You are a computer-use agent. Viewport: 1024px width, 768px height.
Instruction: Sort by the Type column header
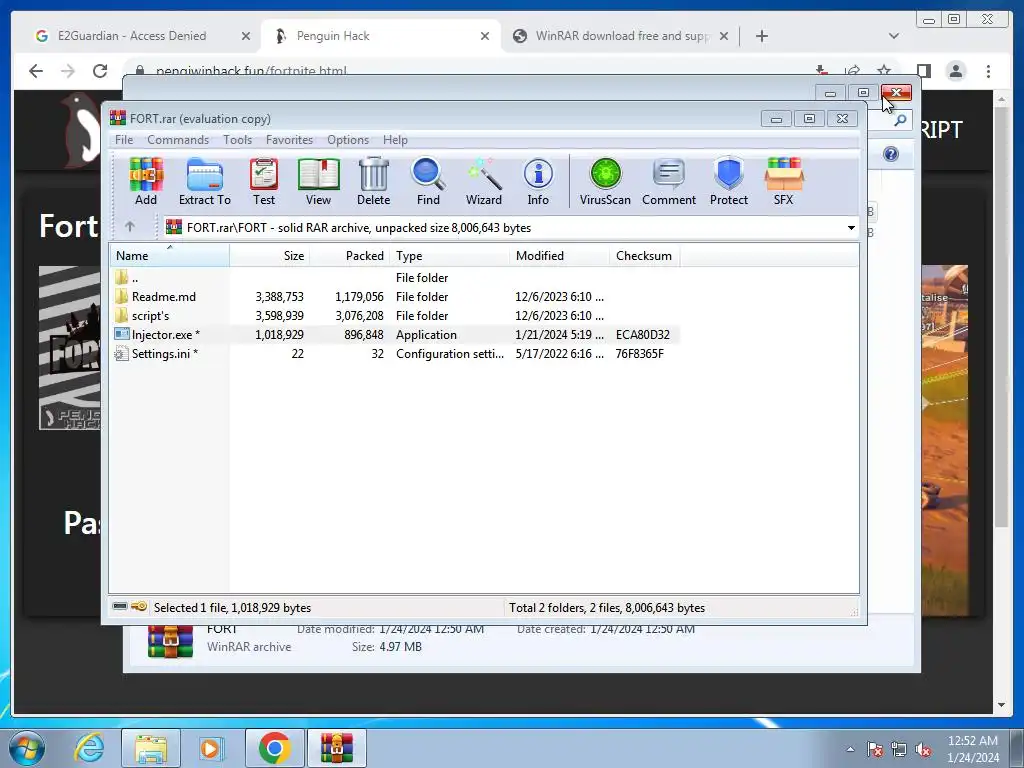449,255
